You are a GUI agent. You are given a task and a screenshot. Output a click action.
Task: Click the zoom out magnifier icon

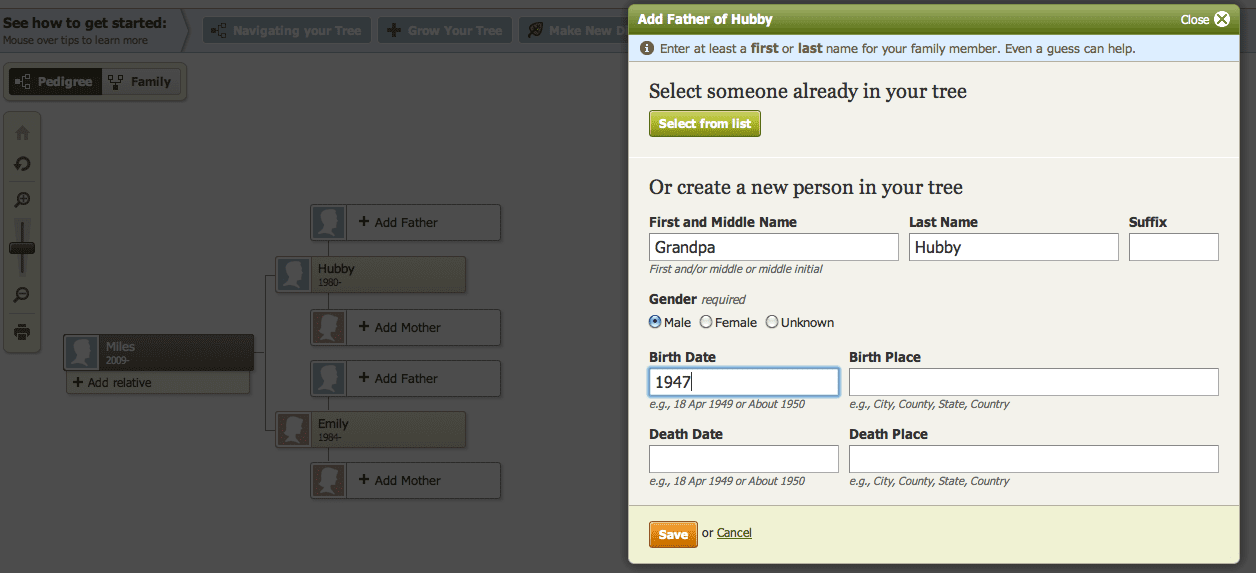click(x=22, y=295)
